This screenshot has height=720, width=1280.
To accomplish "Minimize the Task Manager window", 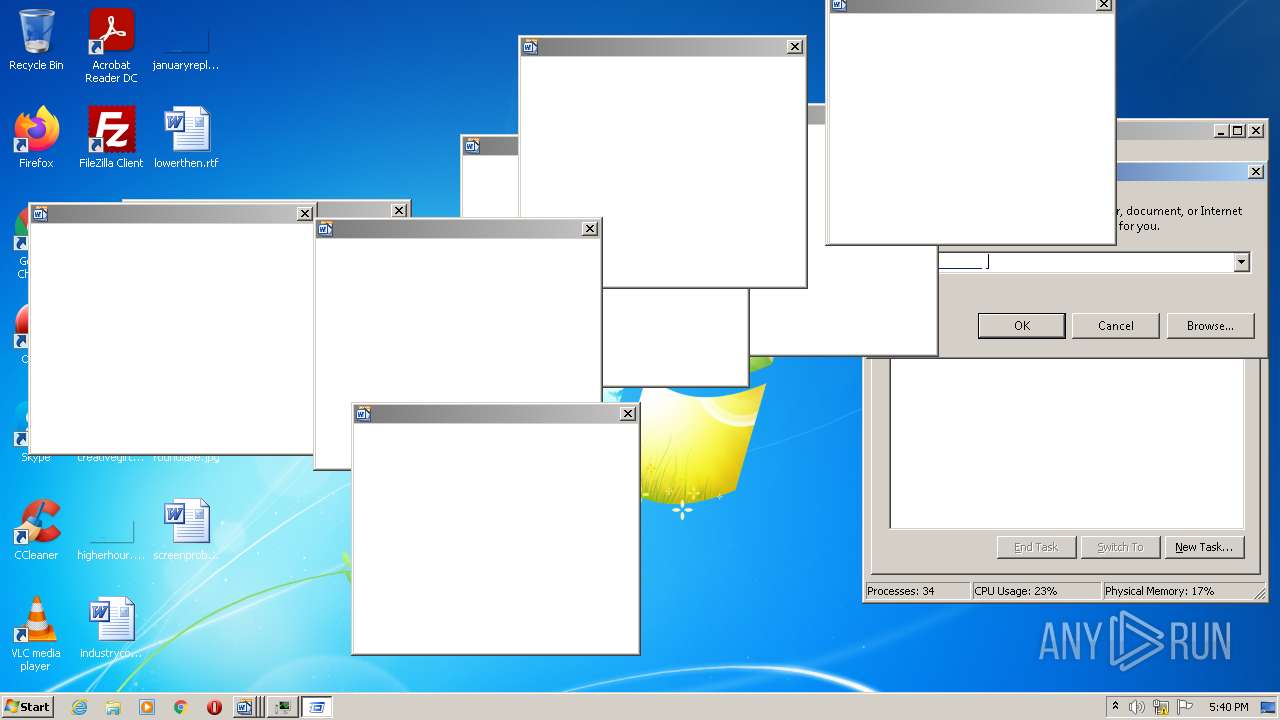I will pos(1222,131).
